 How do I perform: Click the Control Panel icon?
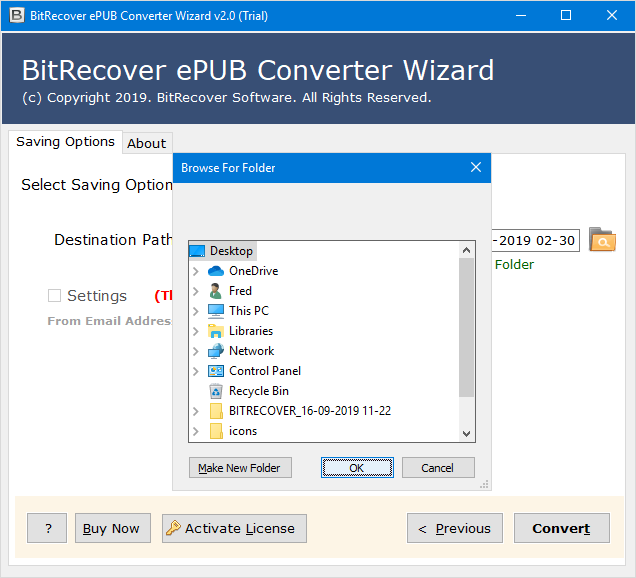click(216, 371)
